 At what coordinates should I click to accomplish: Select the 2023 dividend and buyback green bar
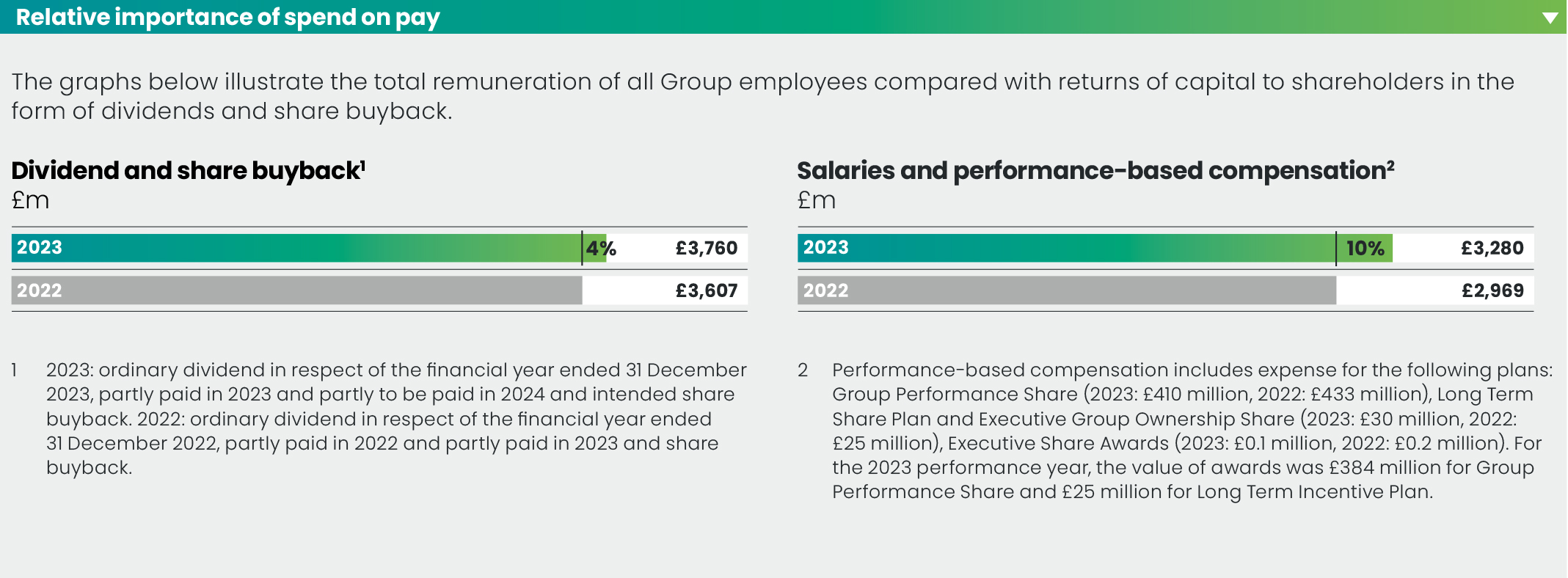point(293,248)
